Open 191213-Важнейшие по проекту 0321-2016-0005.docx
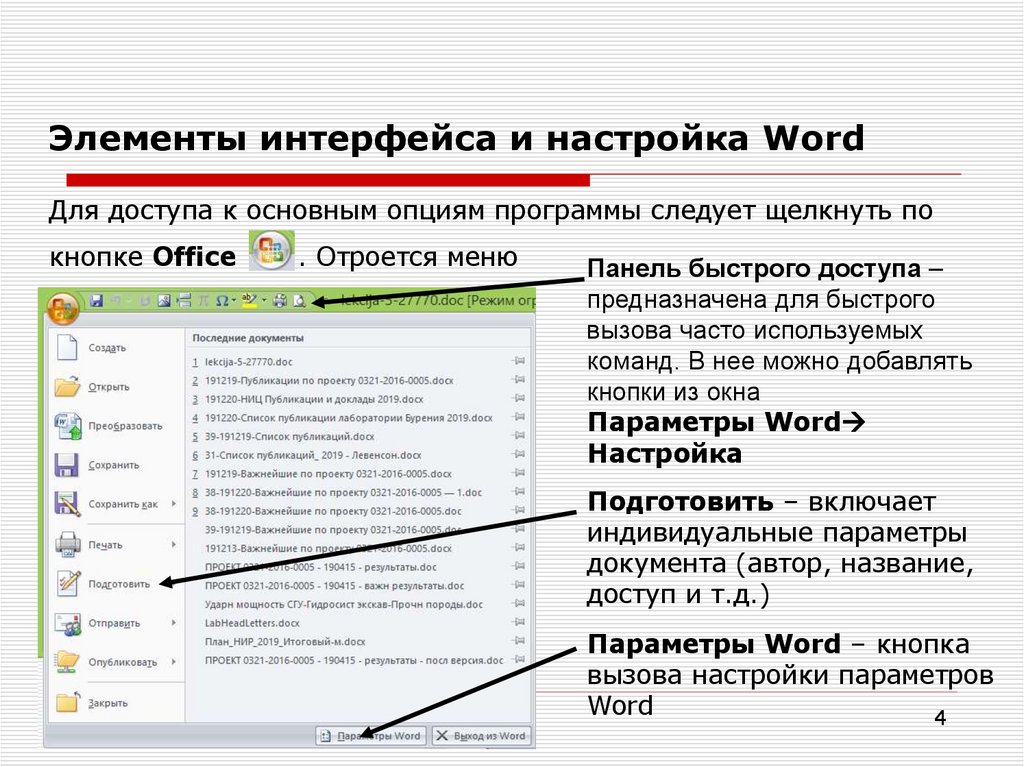1024x767 pixels. (328, 548)
